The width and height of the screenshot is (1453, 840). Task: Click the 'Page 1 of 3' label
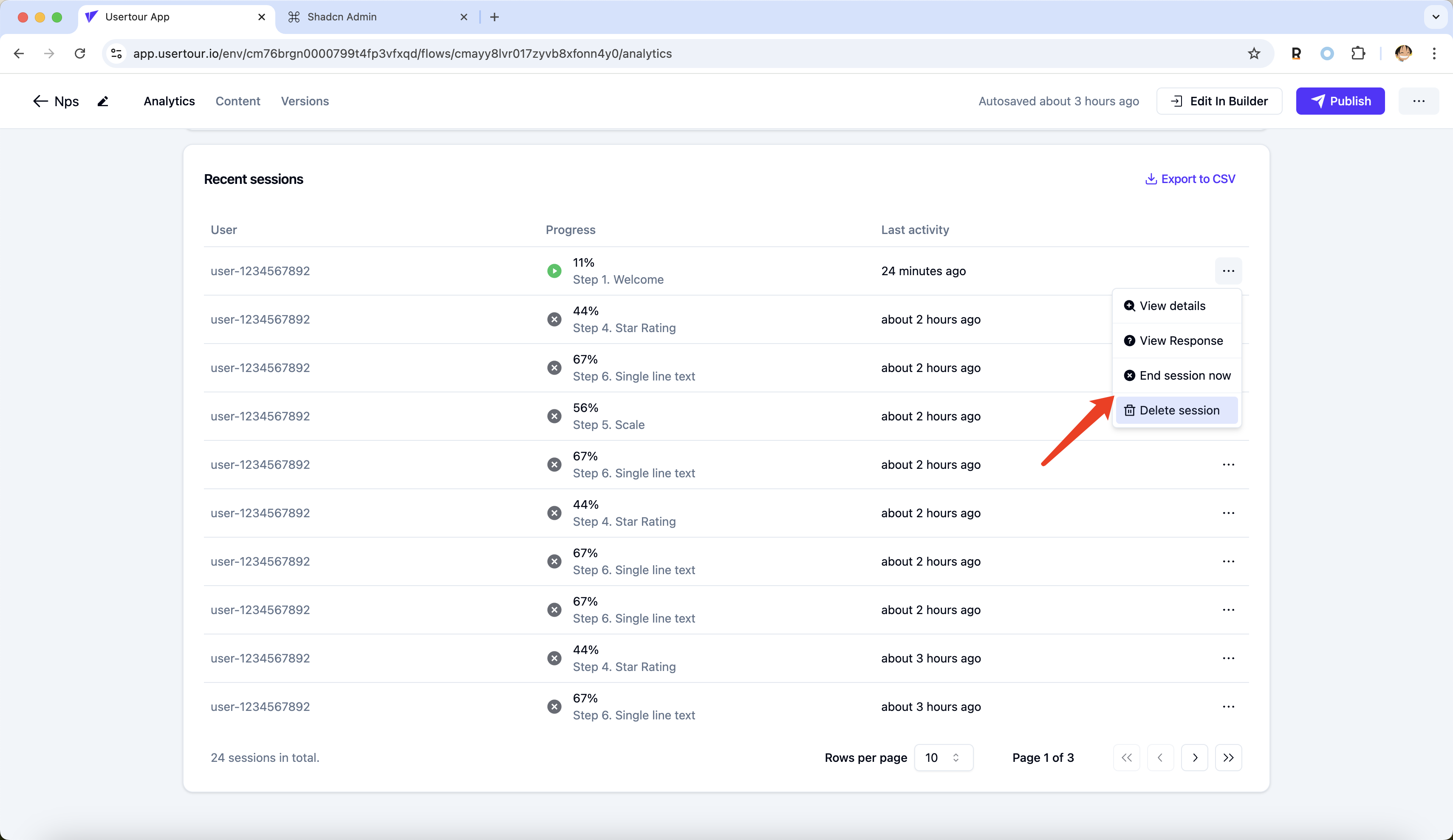[x=1043, y=758]
